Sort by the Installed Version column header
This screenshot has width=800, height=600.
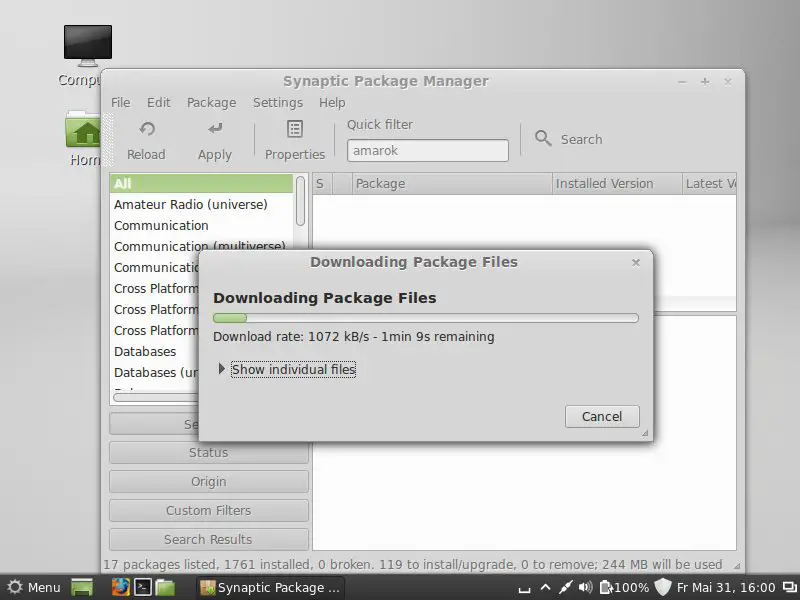[617, 184]
